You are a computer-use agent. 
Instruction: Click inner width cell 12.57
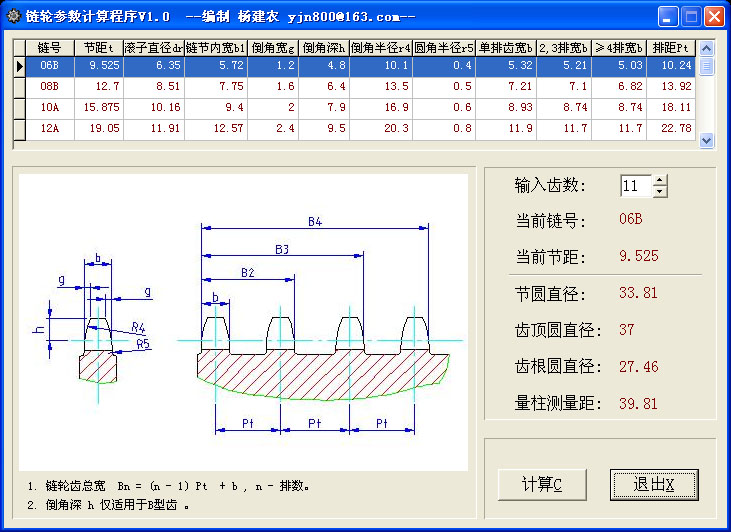point(216,129)
